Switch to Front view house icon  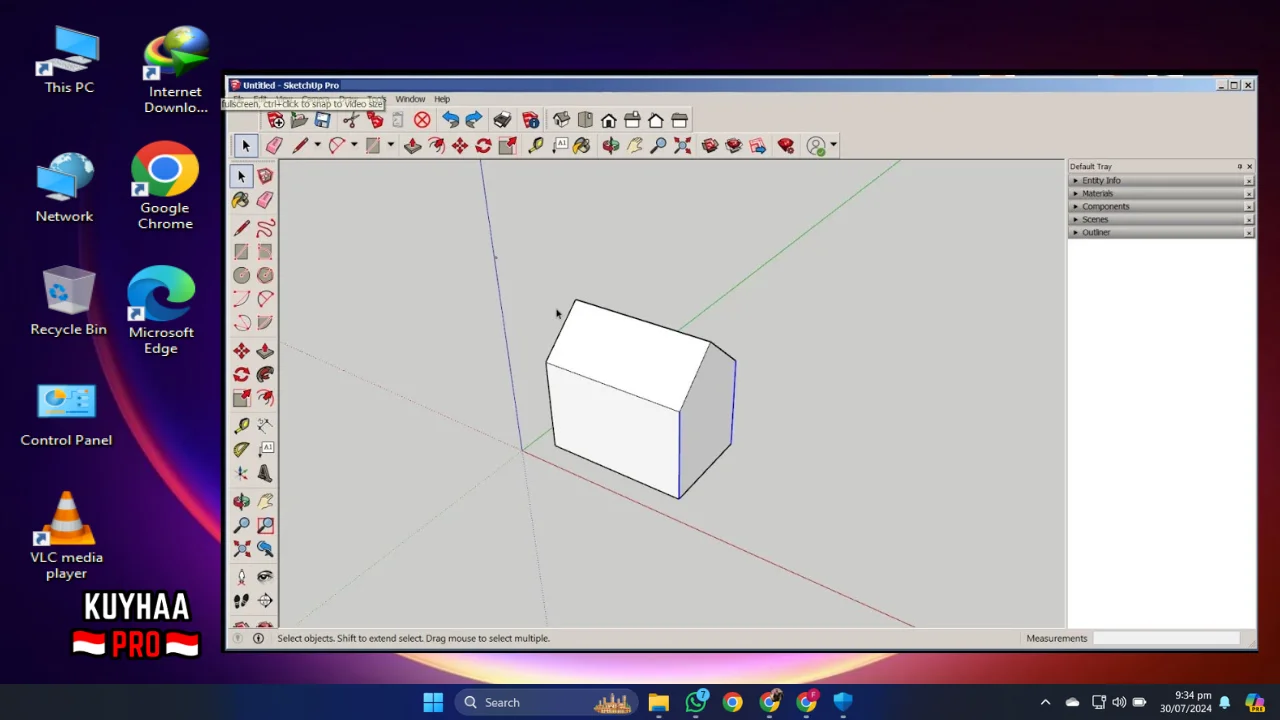point(609,120)
